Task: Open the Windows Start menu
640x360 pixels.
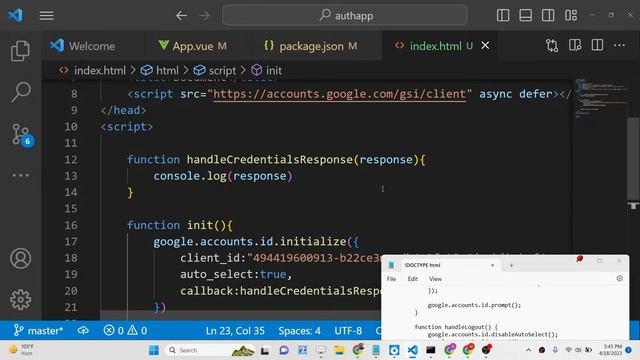Action: (154, 350)
